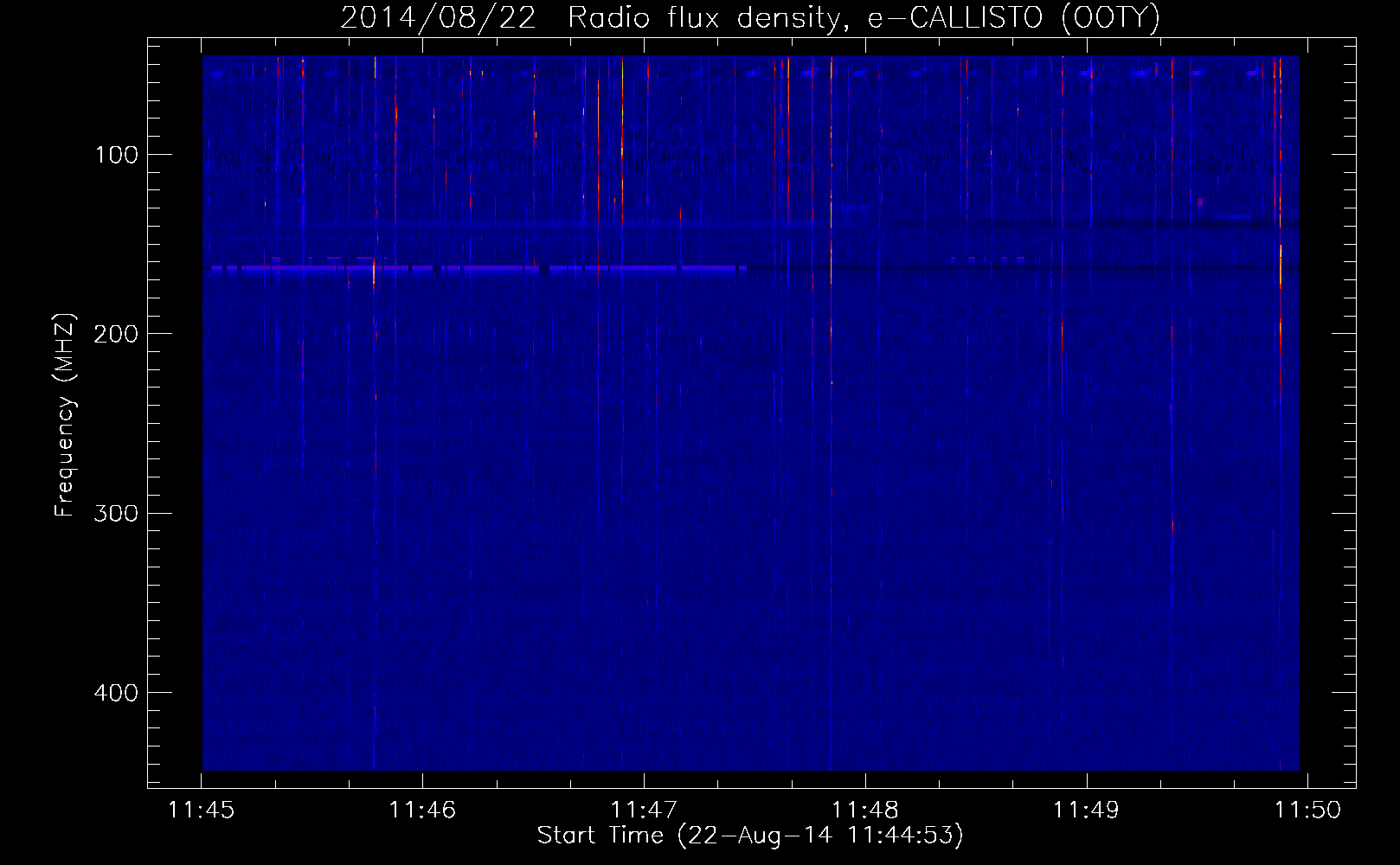Image resolution: width=1400 pixels, height=865 pixels.
Task: Click the 11:48 time tick label
Action: tap(865, 811)
